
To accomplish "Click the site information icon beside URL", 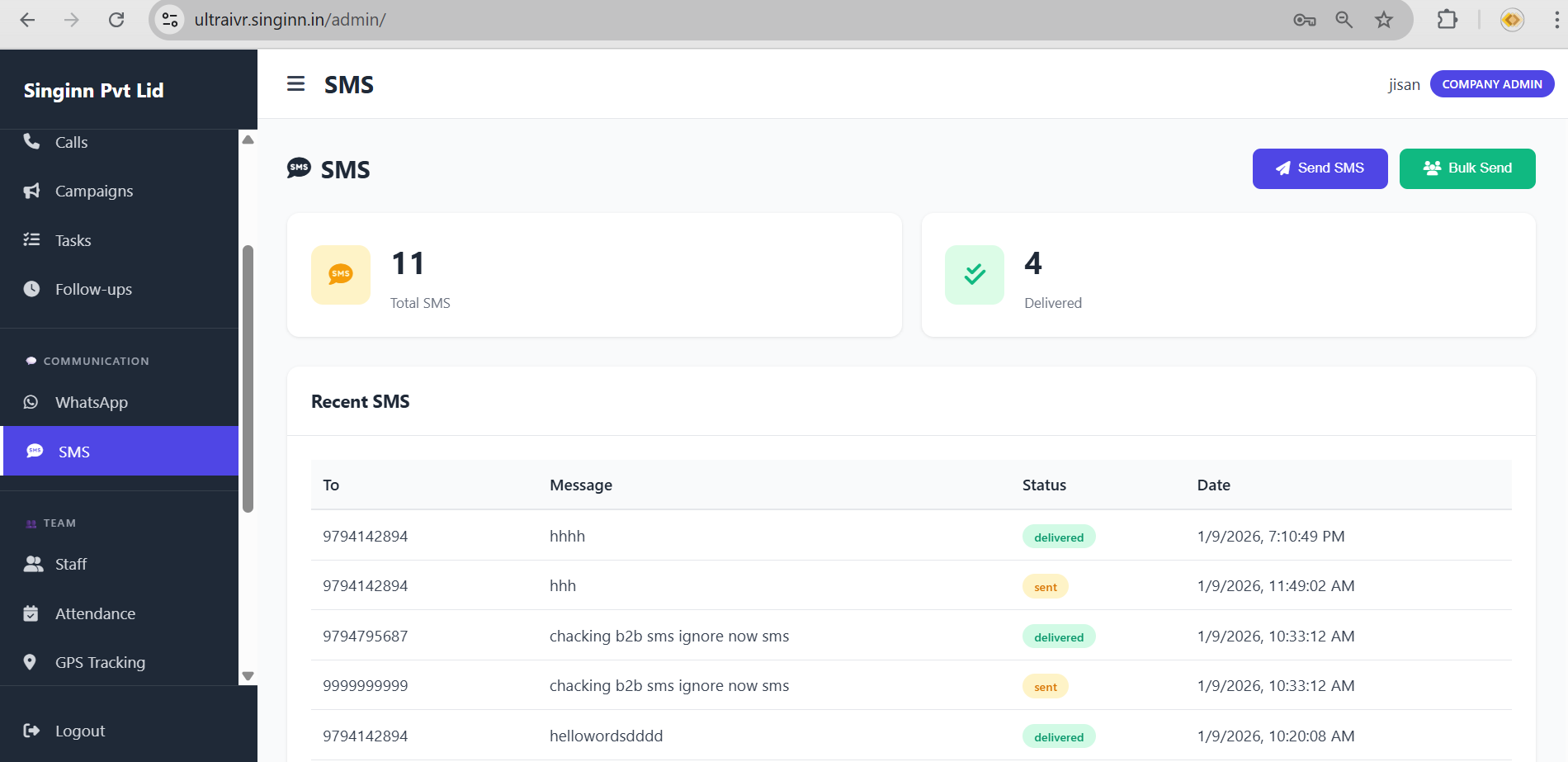I will [170, 20].
